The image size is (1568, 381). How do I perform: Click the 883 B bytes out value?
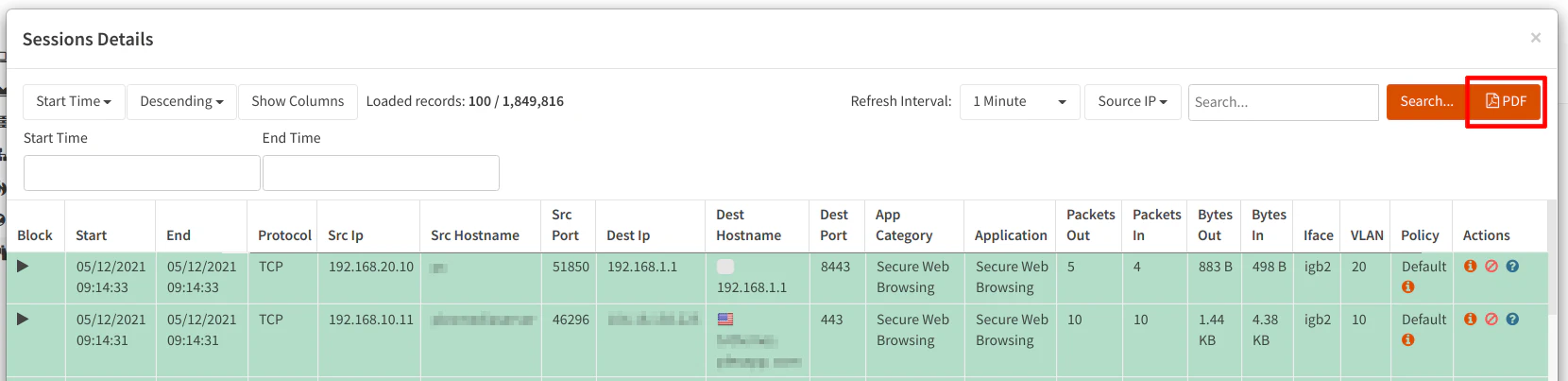1216,267
